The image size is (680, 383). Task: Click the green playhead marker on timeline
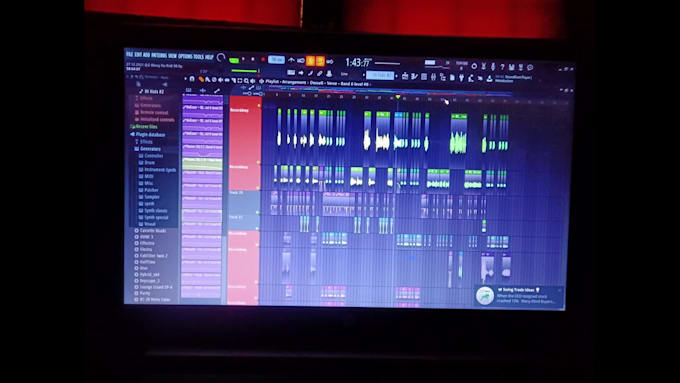click(x=398, y=97)
